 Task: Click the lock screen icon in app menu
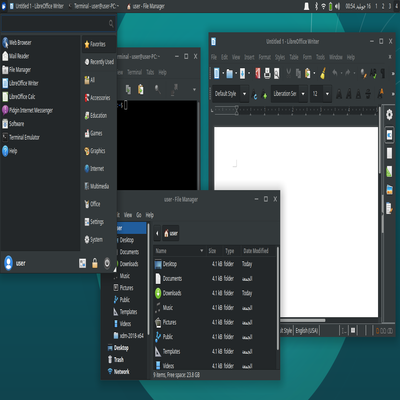point(95,263)
